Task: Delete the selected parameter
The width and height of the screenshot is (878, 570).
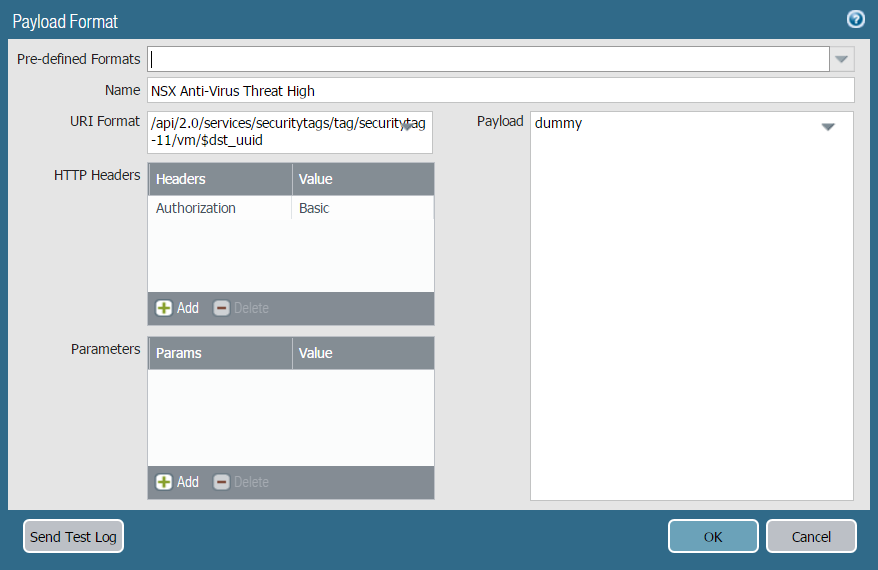Action: [x=241, y=482]
